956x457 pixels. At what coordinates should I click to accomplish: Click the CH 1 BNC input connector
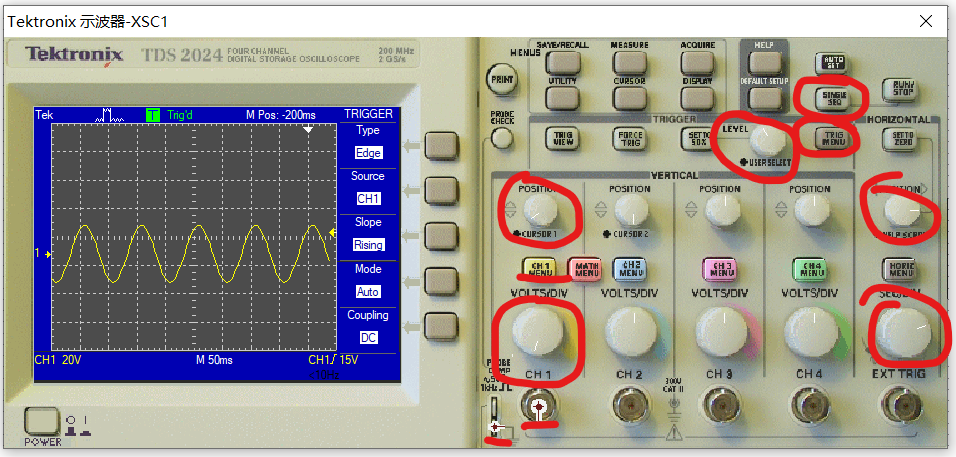click(x=538, y=406)
